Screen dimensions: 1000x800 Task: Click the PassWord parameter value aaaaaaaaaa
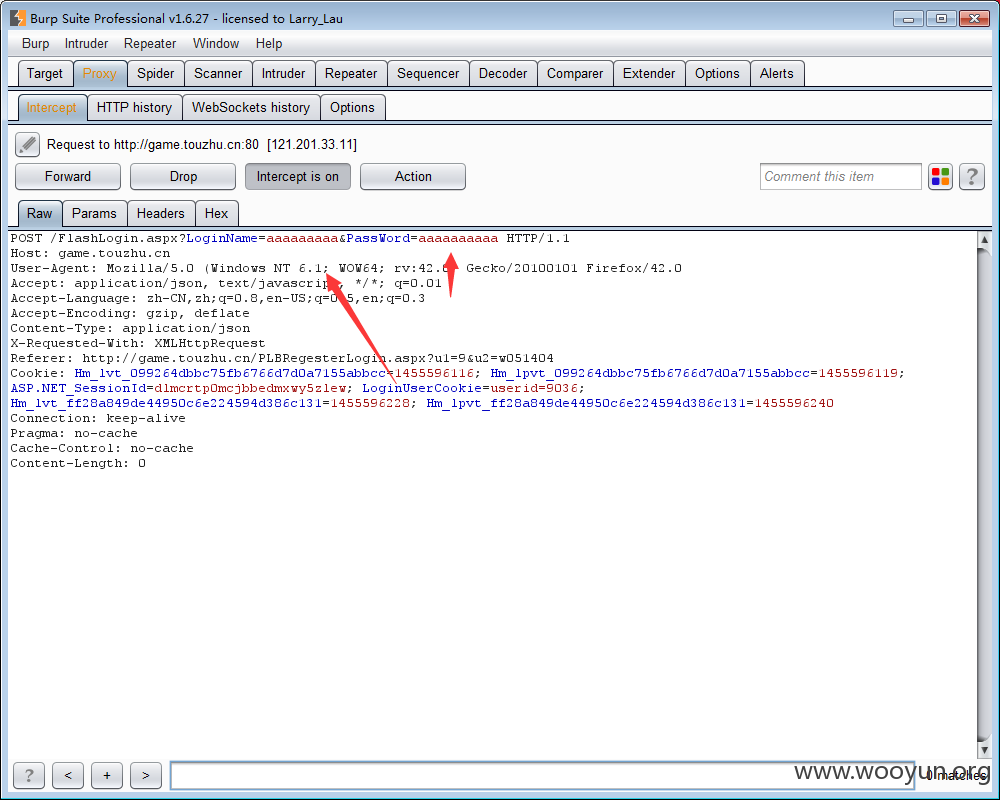(459, 239)
